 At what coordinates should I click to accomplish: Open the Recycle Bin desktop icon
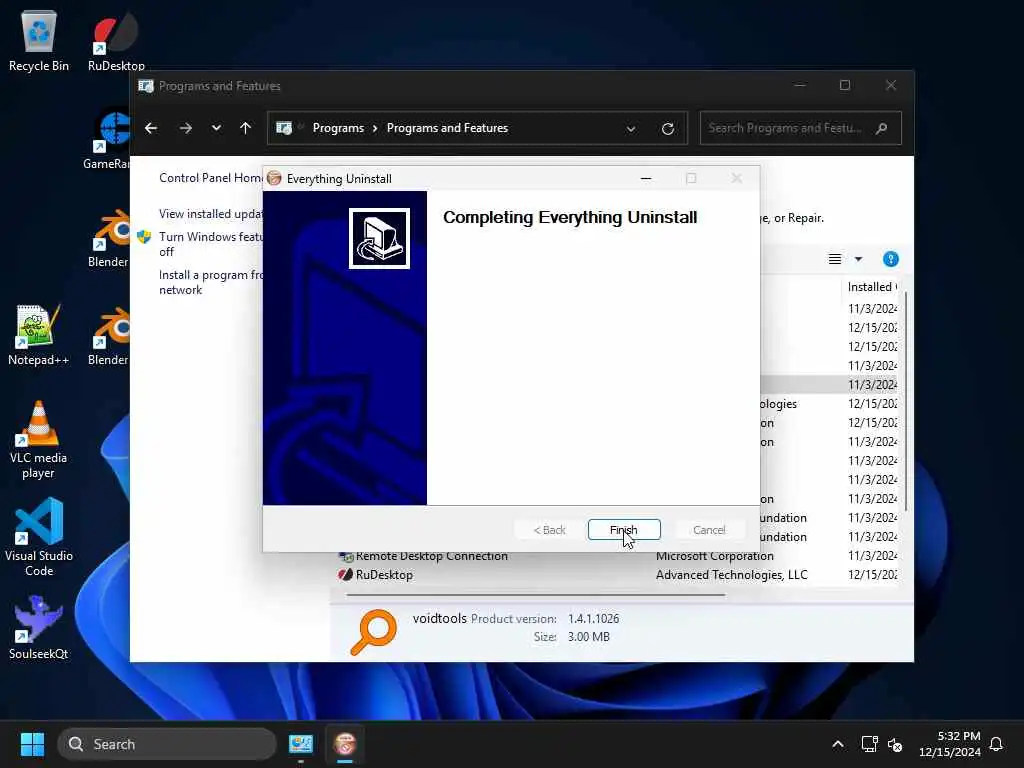(39, 40)
